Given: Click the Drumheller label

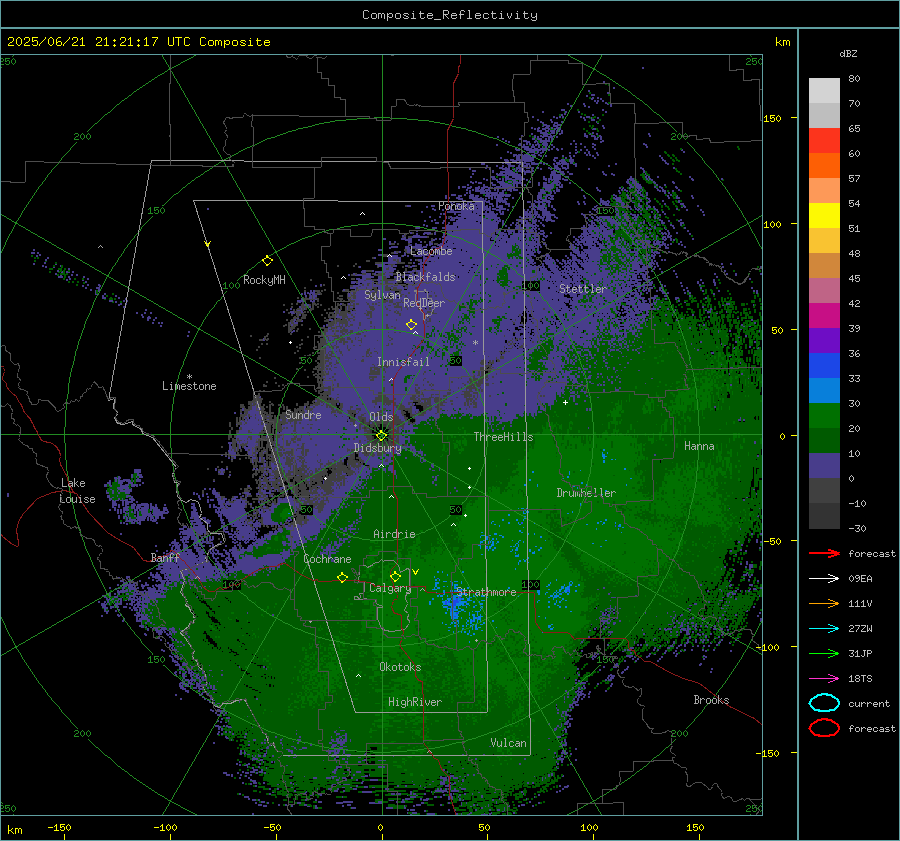Looking at the screenshot, I should pos(586,493).
